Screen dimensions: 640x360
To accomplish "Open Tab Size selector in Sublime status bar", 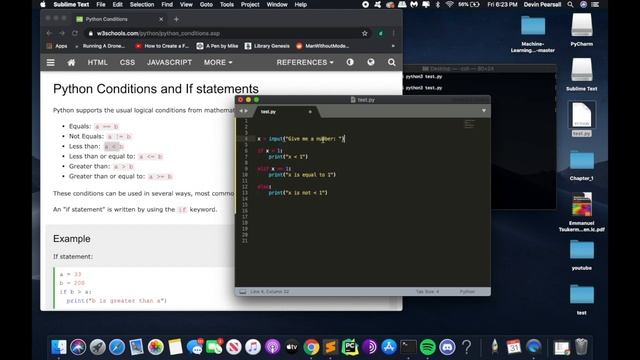I will click(x=427, y=292).
